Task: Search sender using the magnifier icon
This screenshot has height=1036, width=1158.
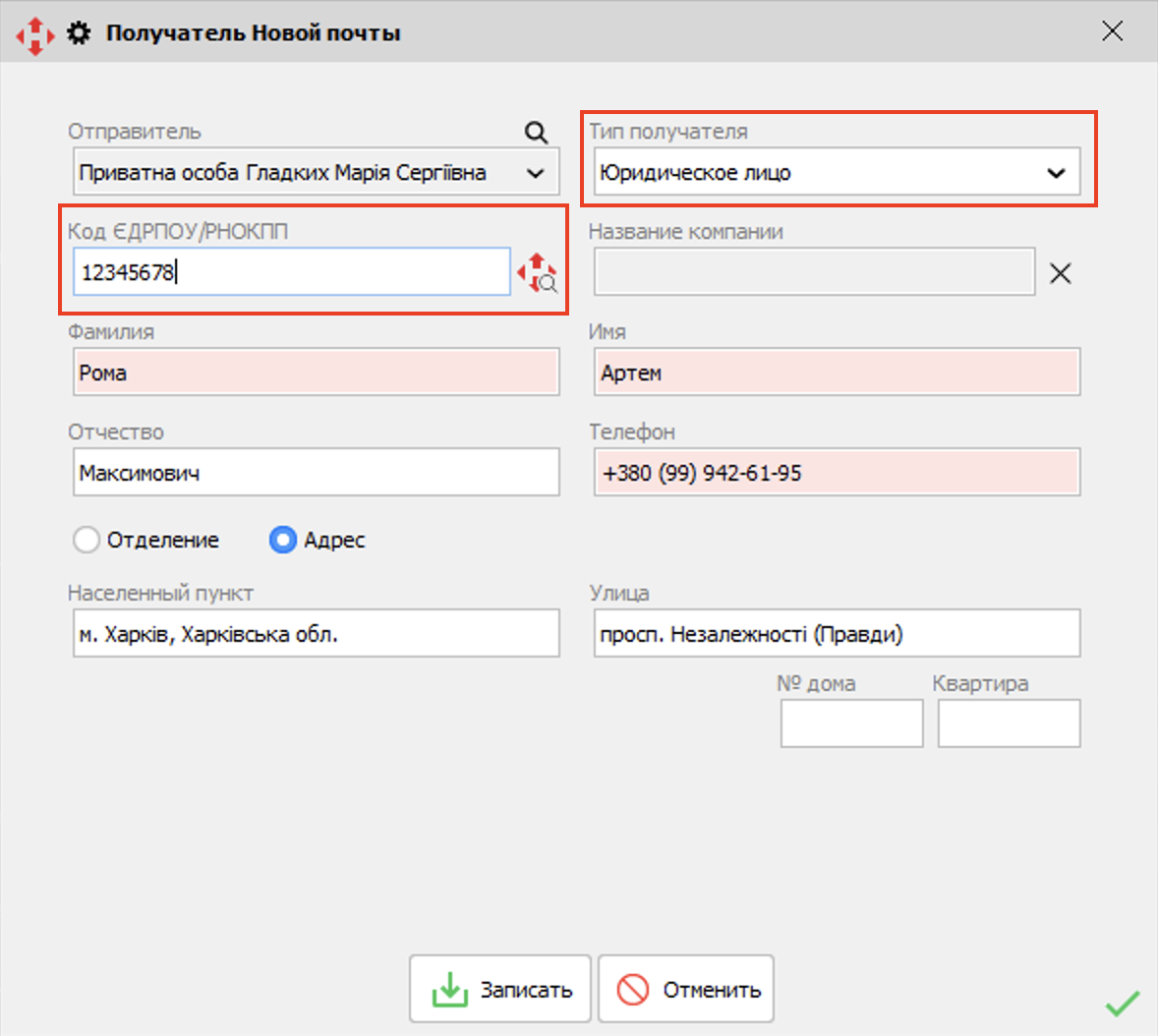Action: (x=536, y=132)
